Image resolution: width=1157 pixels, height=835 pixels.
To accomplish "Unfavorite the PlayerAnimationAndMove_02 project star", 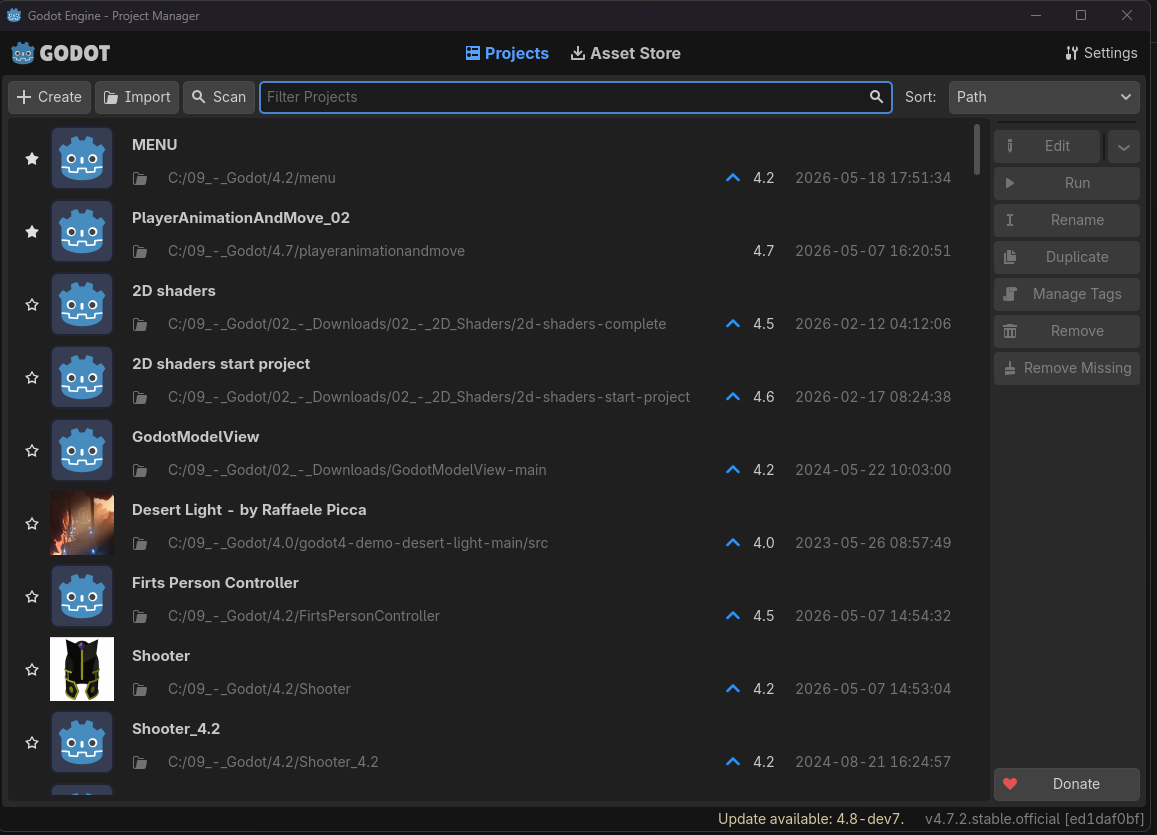I will [32, 232].
